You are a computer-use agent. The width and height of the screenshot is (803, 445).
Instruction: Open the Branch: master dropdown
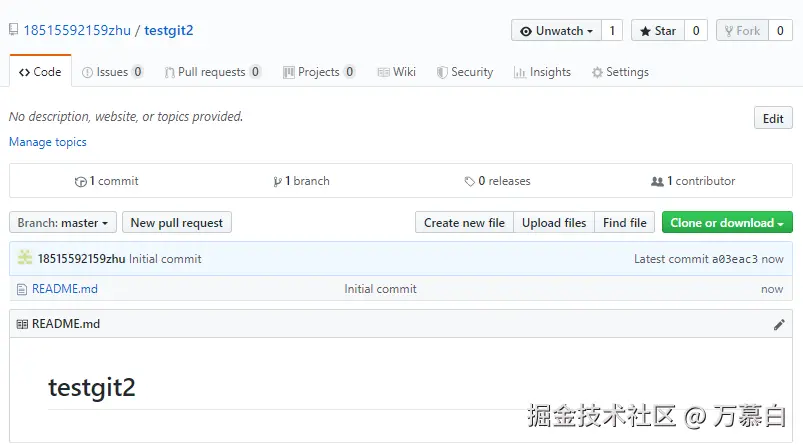pyautogui.click(x=63, y=223)
